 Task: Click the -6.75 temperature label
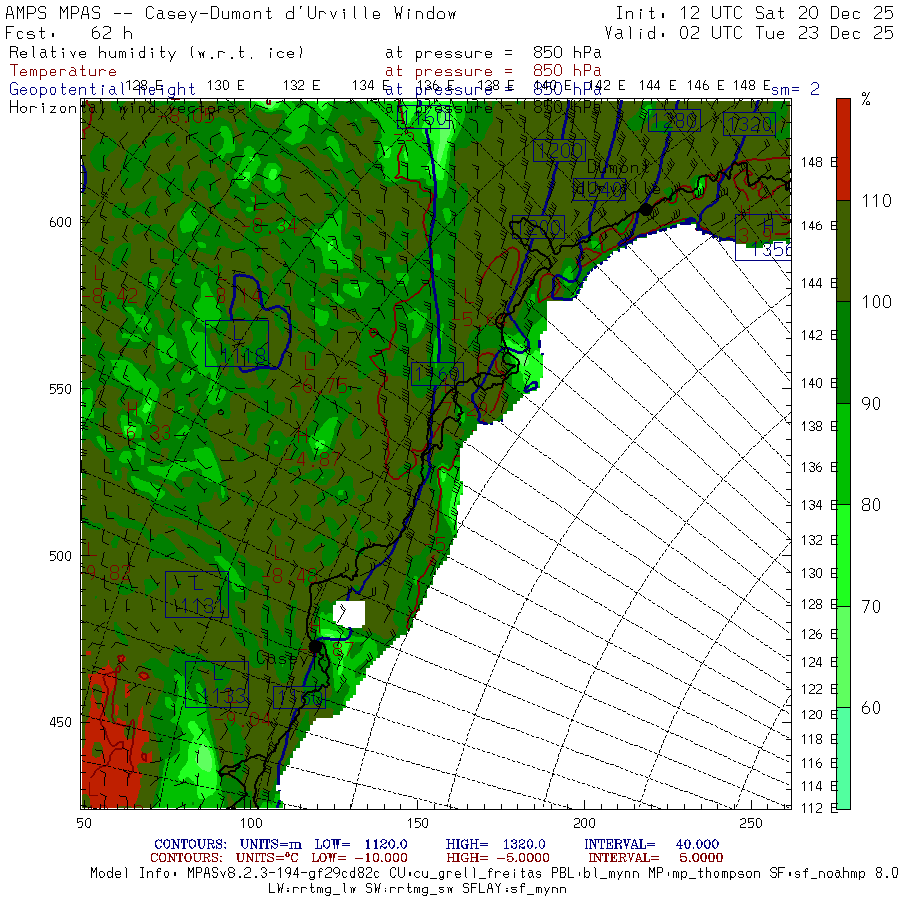pos(320,386)
